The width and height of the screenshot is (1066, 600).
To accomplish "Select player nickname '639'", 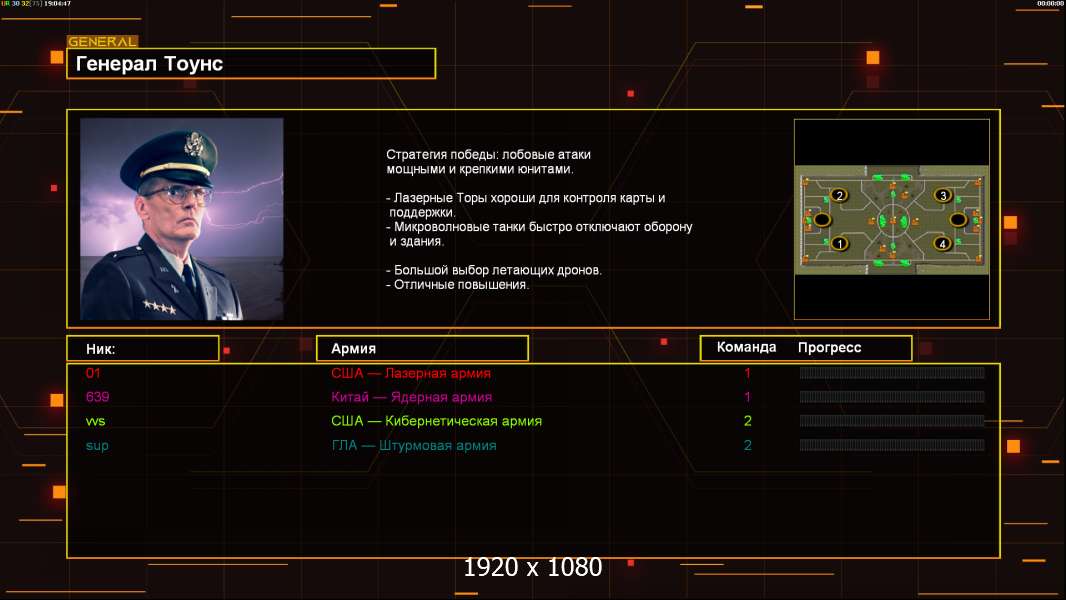I will pos(97,397).
